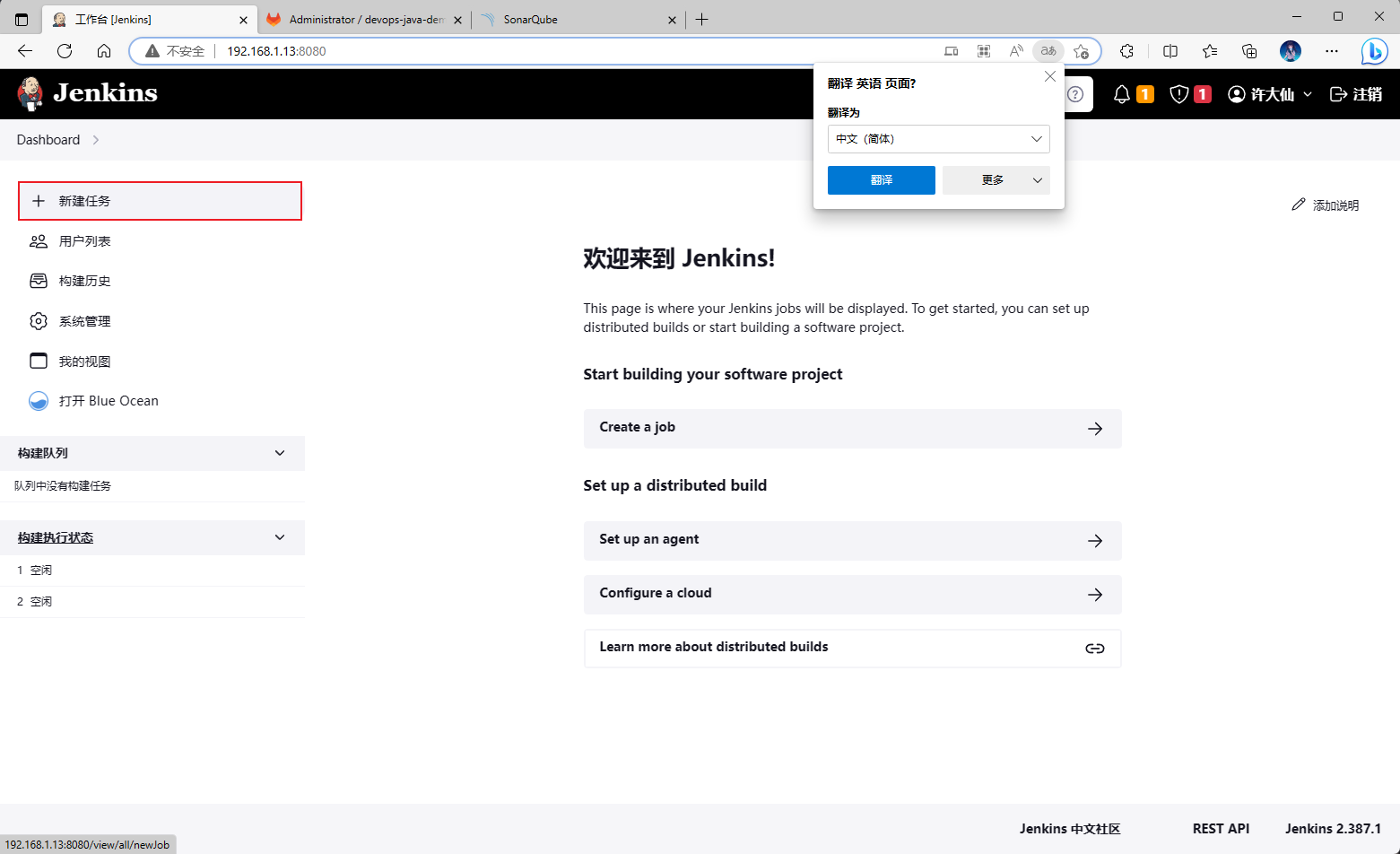
Task: Open 我的视图 in the sidebar
Action: tap(160, 362)
